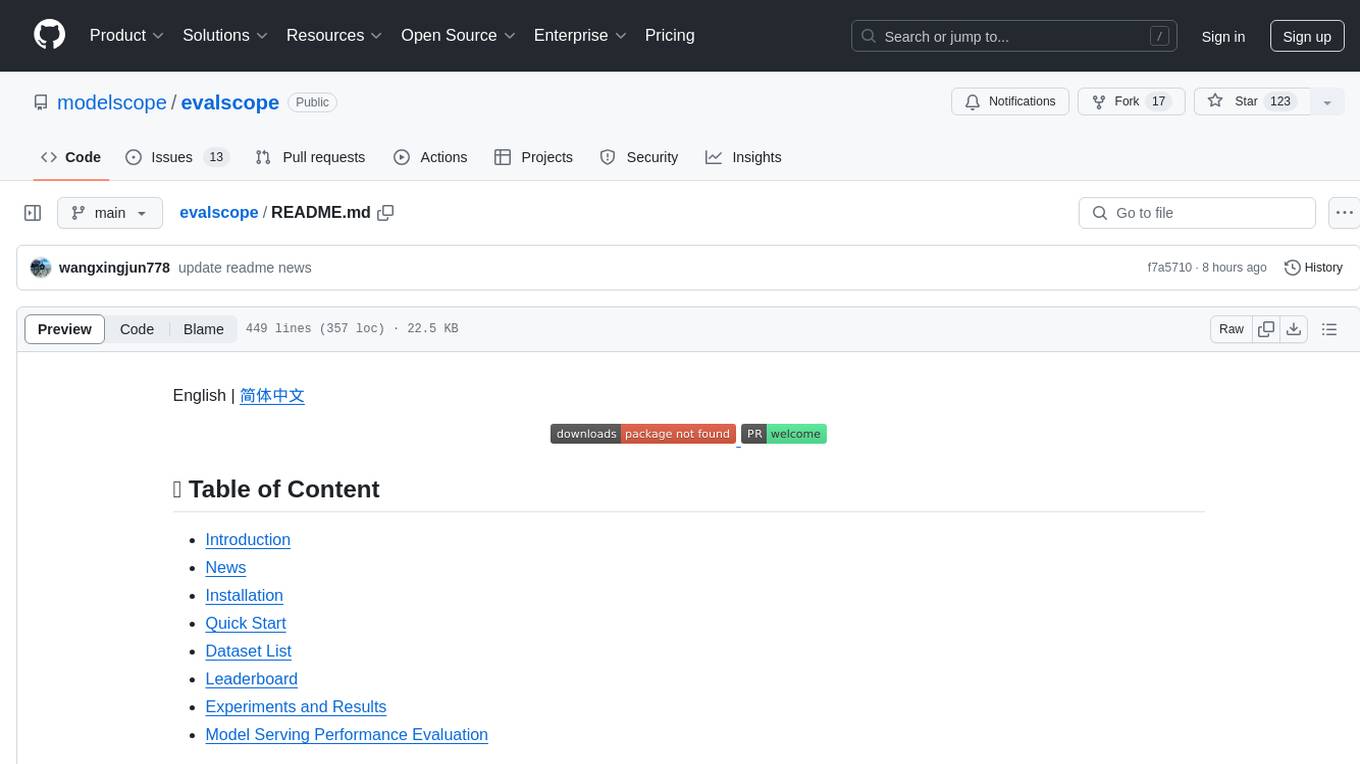
Task: Switch to the Code tab
Action: [71, 157]
